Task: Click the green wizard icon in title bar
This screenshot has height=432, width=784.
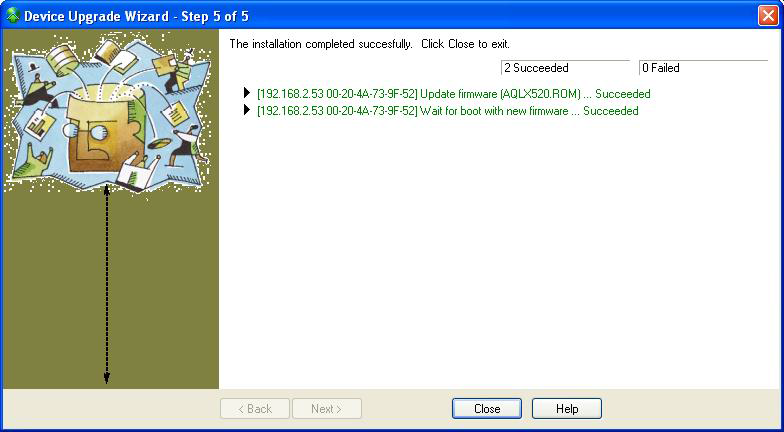Action: (x=14, y=16)
